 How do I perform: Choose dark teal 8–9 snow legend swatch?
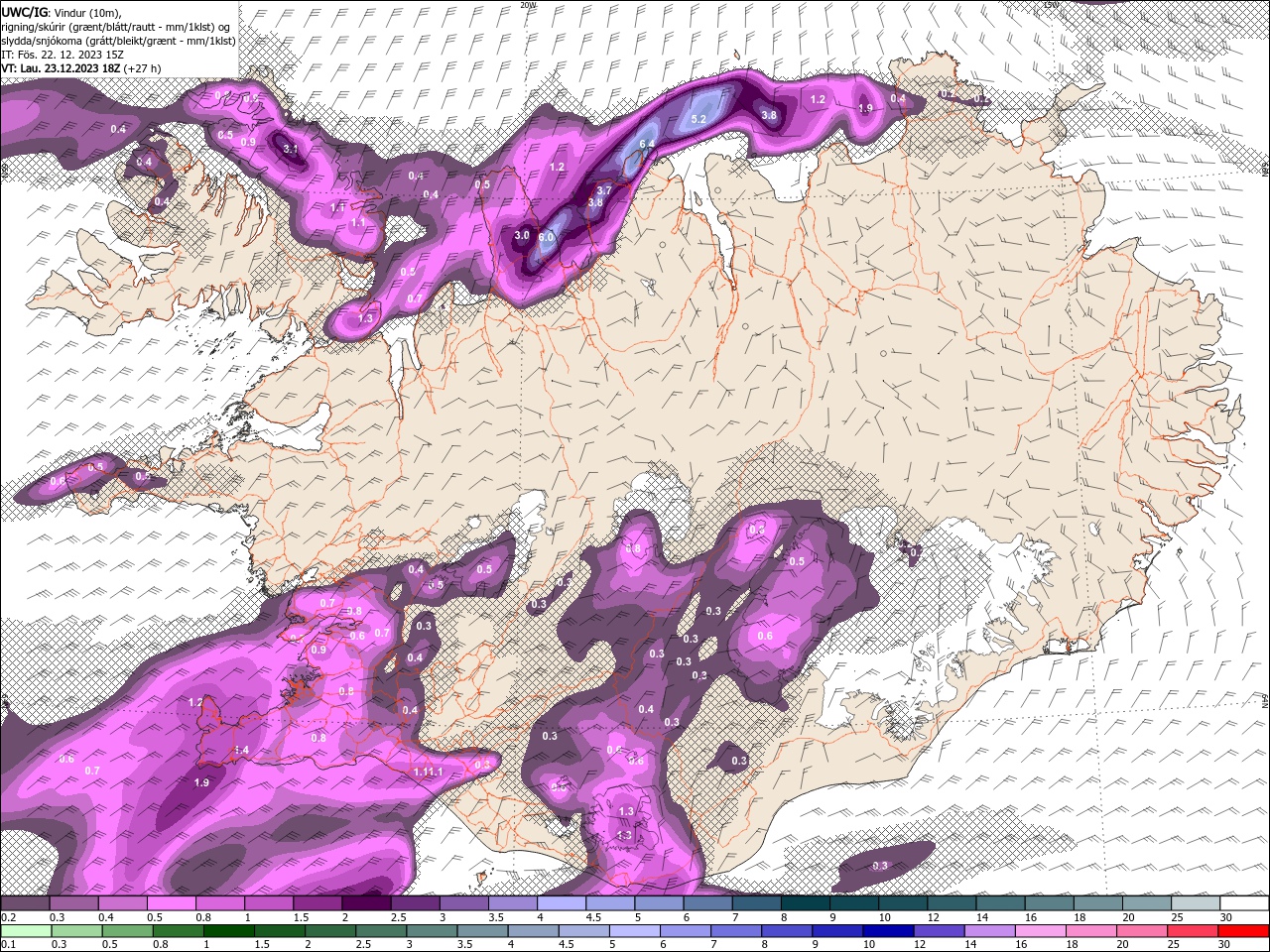click(807, 903)
